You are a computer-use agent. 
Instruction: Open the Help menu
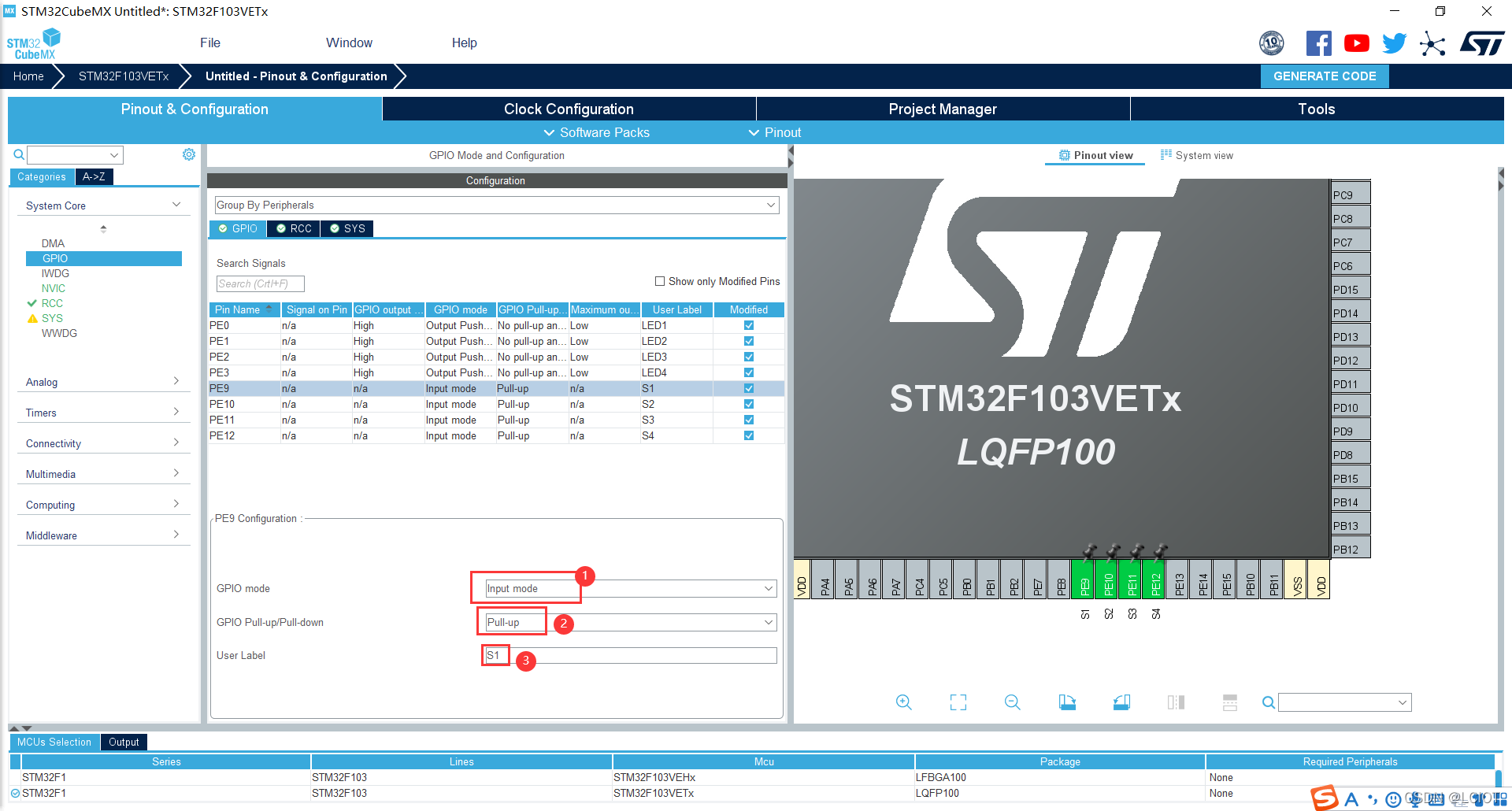pyautogui.click(x=465, y=43)
